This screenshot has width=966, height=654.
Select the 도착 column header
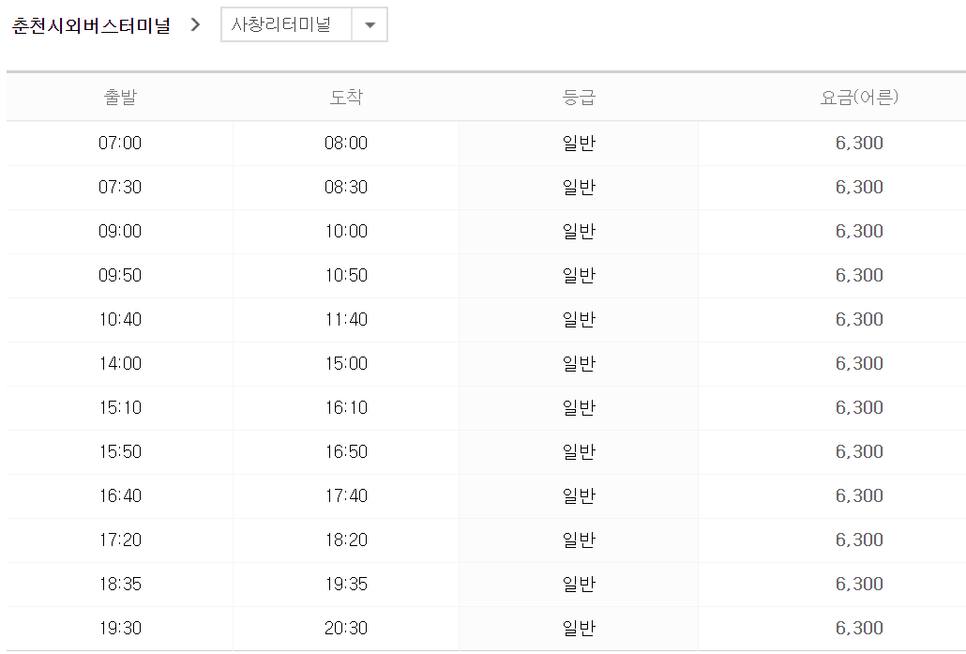pos(346,98)
